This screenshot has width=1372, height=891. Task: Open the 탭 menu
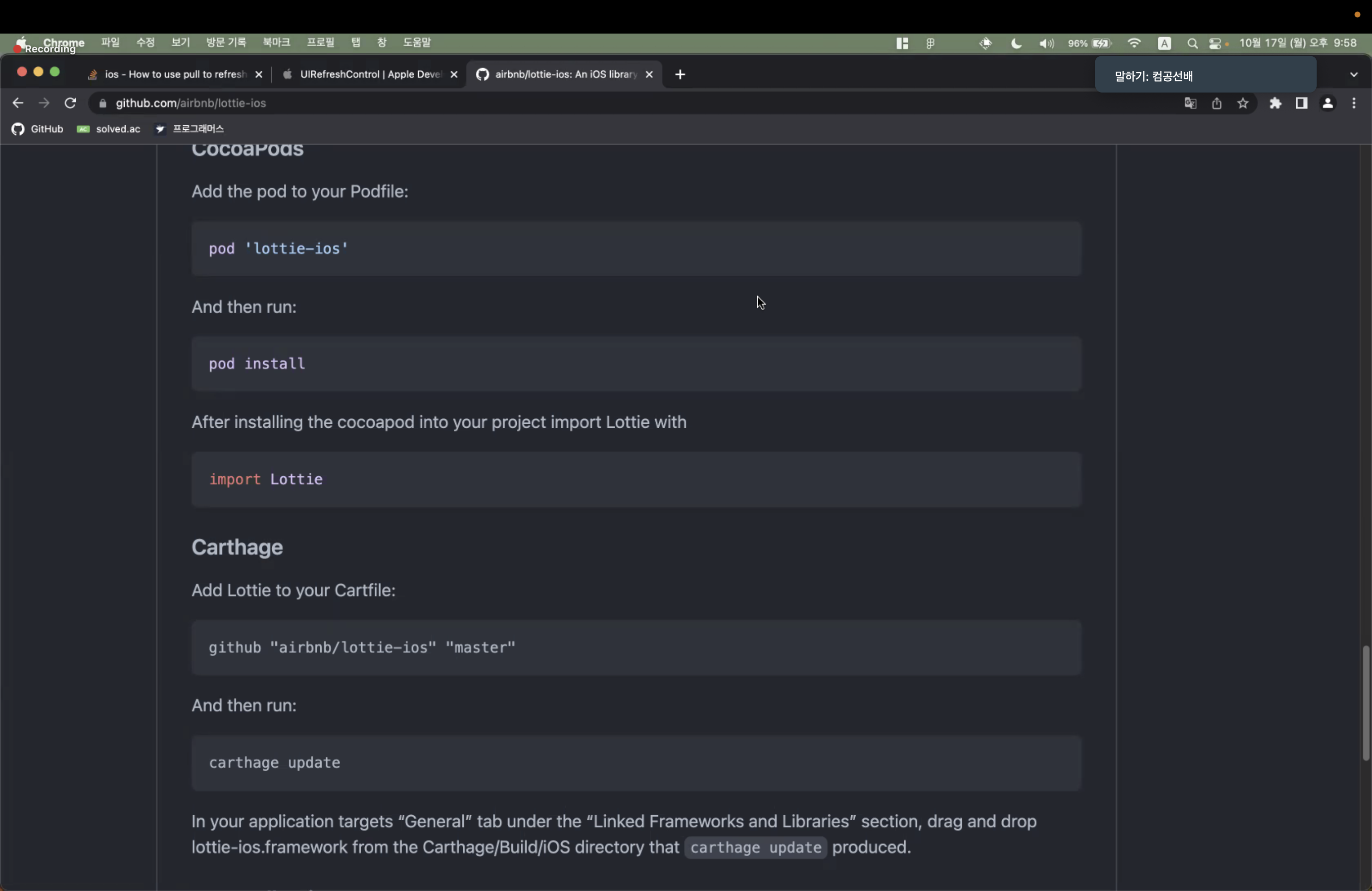point(356,43)
